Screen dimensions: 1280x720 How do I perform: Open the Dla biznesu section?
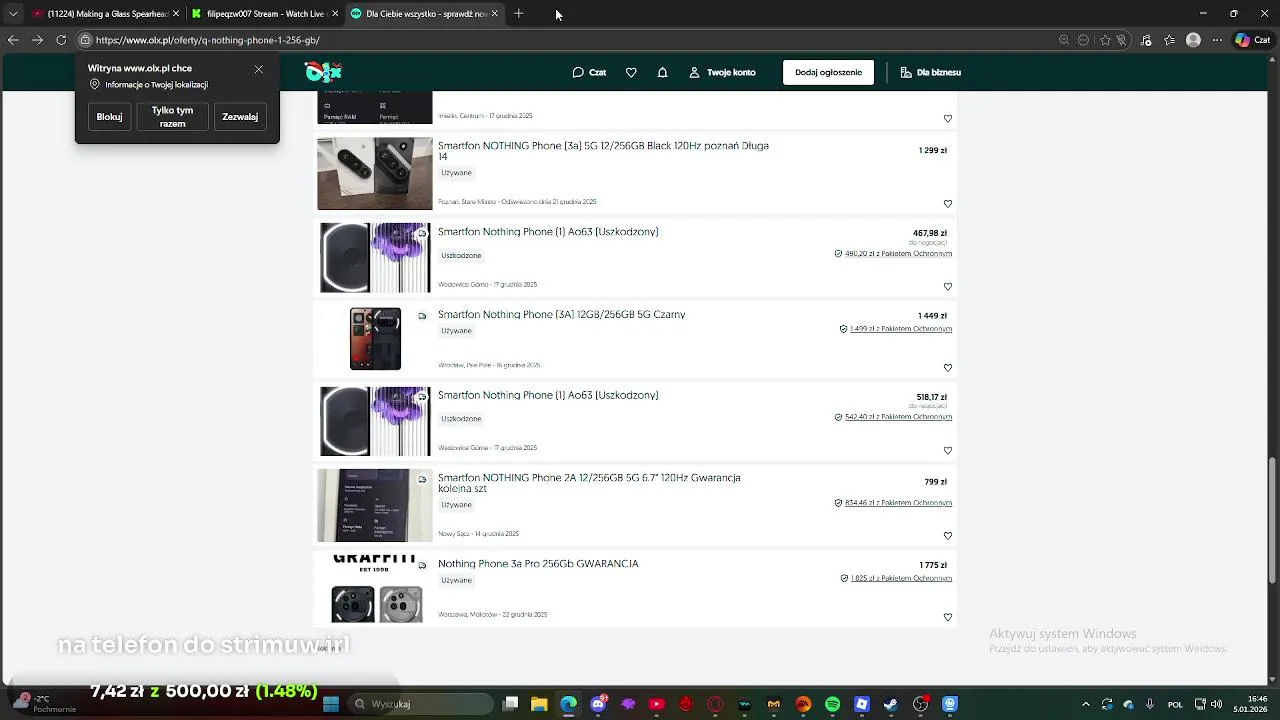tap(930, 72)
